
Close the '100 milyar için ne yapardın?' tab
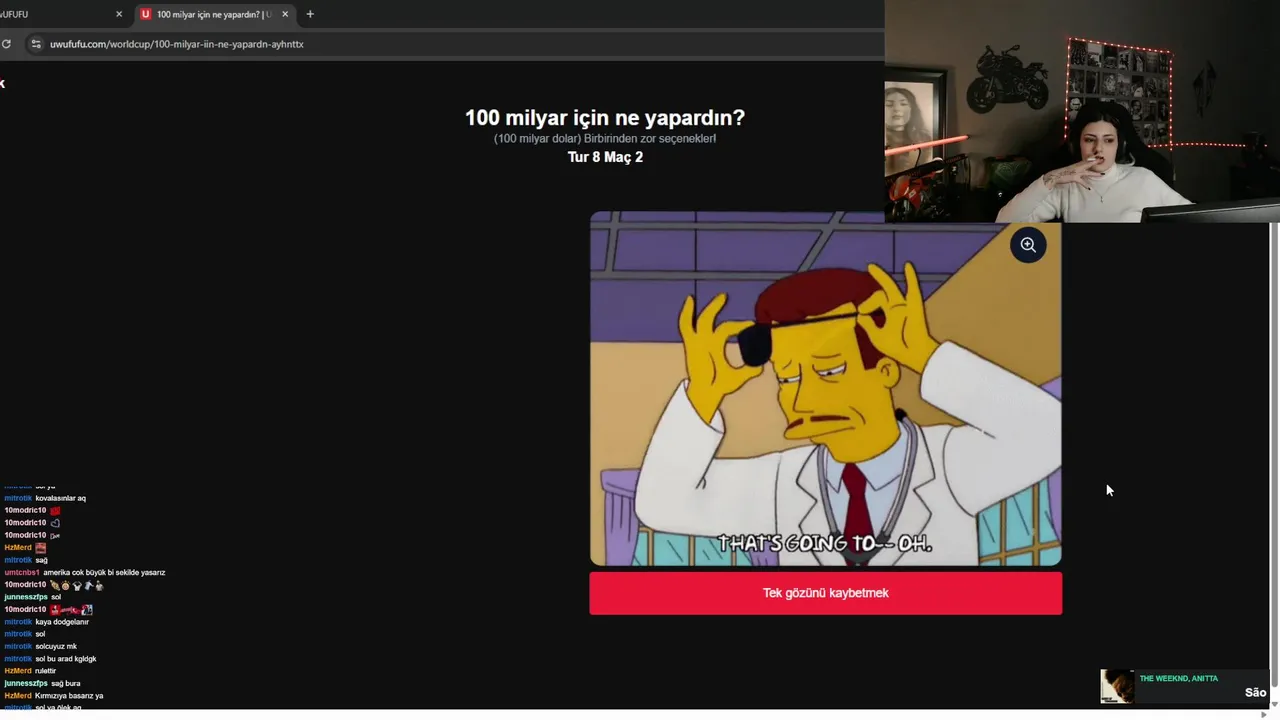coord(285,14)
